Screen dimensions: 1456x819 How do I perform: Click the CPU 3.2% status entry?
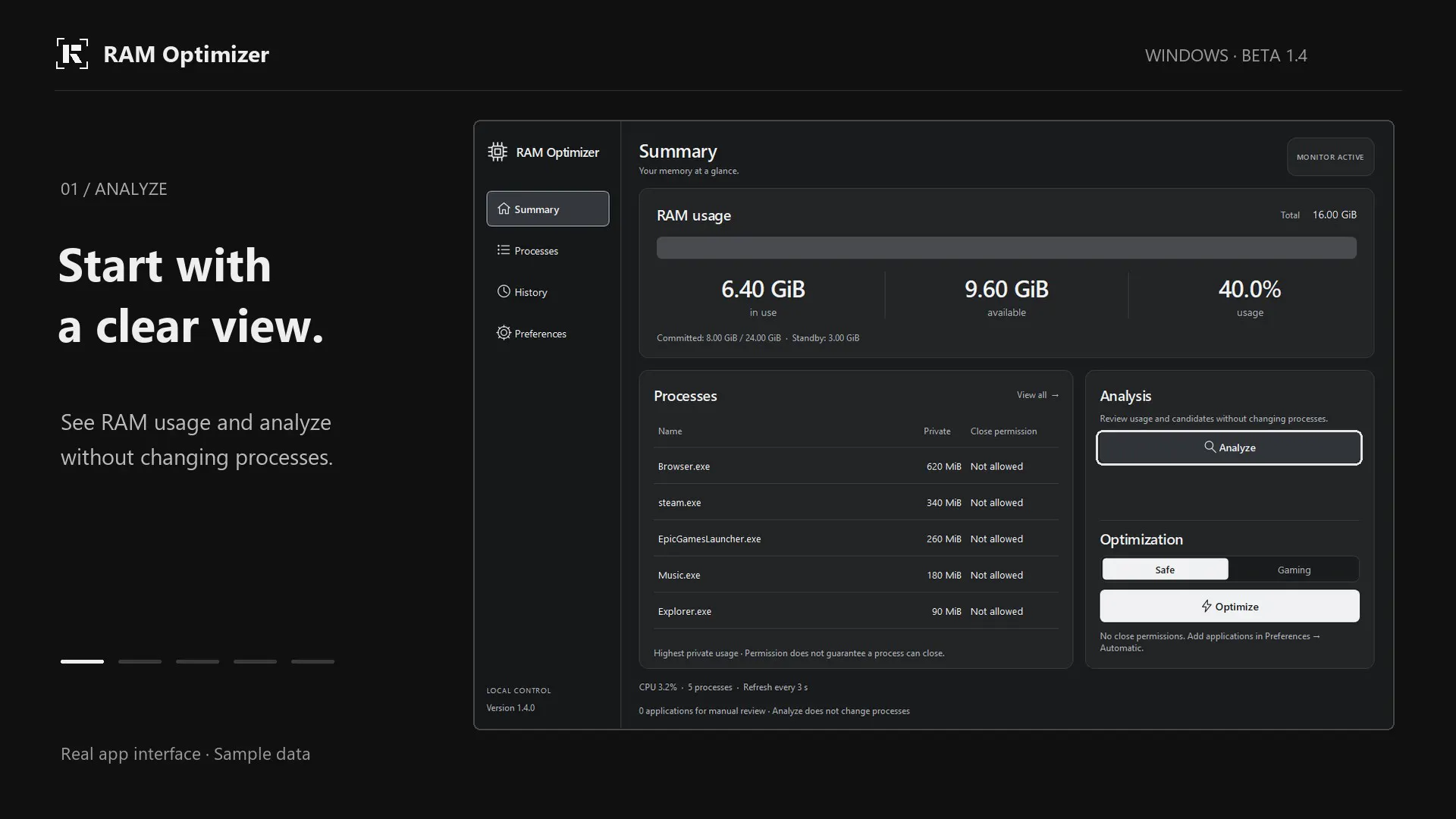click(x=657, y=687)
